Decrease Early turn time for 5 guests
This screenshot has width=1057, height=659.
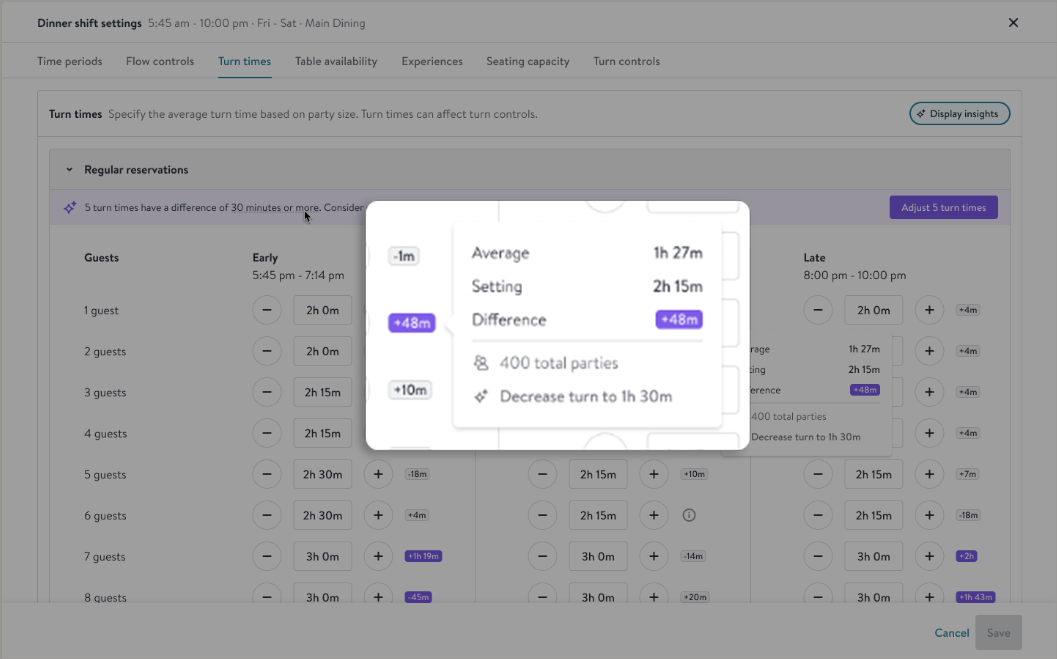click(267, 474)
